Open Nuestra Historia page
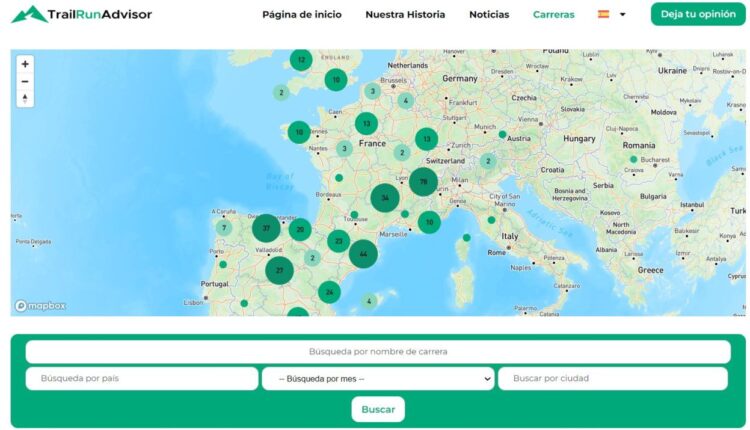The width and height of the screenshot is (750, 430). coord(405,14)
